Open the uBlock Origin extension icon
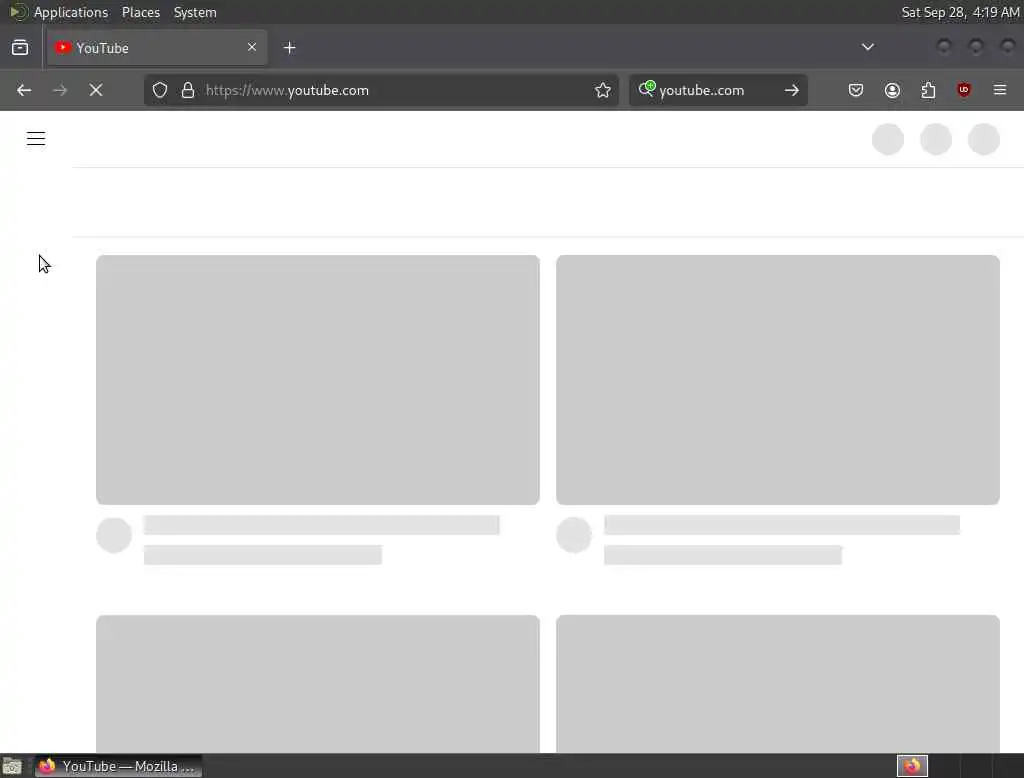The height and width of the screenshot is (778, 1024). (x=964, y=90)
